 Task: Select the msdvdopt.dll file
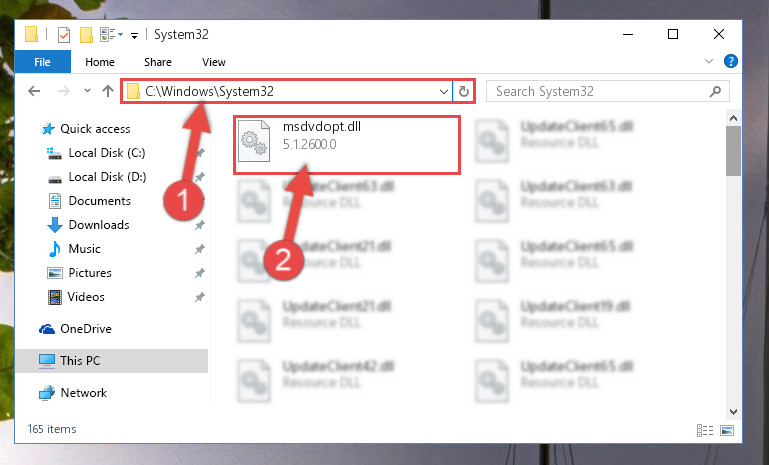(x=346, y=145)
